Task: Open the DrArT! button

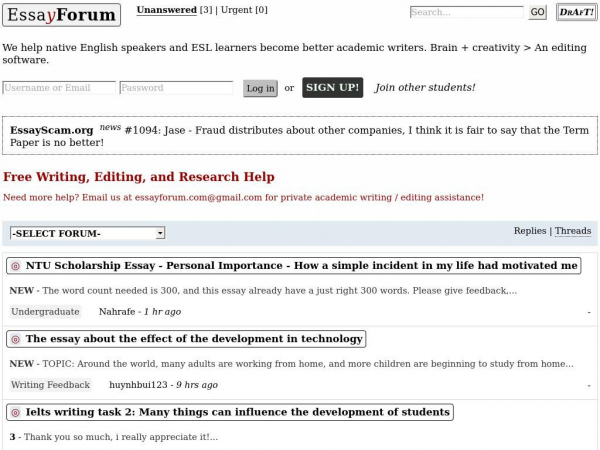Action: click(x=576, y=12)
